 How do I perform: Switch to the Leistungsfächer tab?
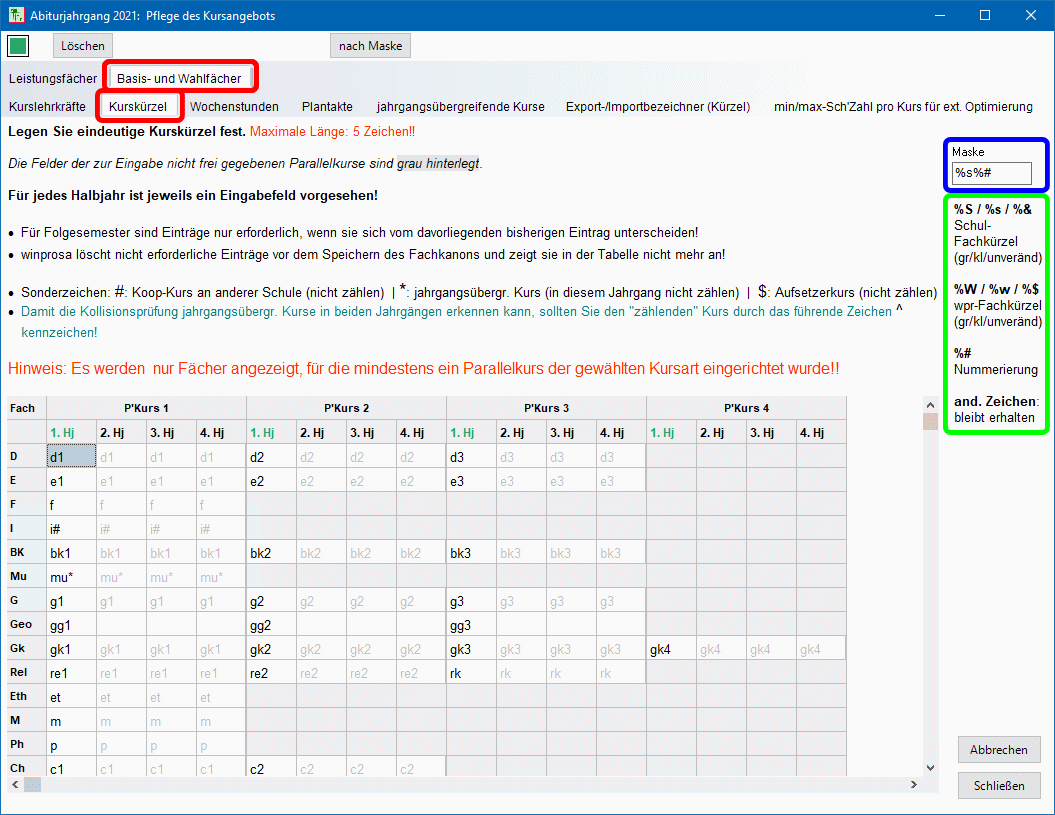[53, 78]
